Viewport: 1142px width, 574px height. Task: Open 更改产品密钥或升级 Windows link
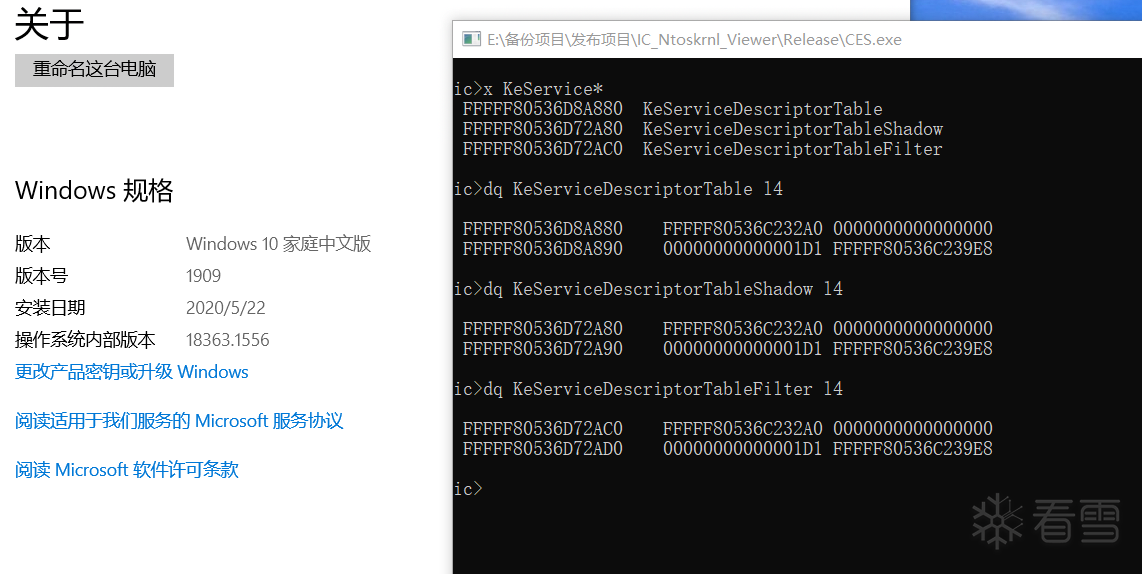(132, 371)
